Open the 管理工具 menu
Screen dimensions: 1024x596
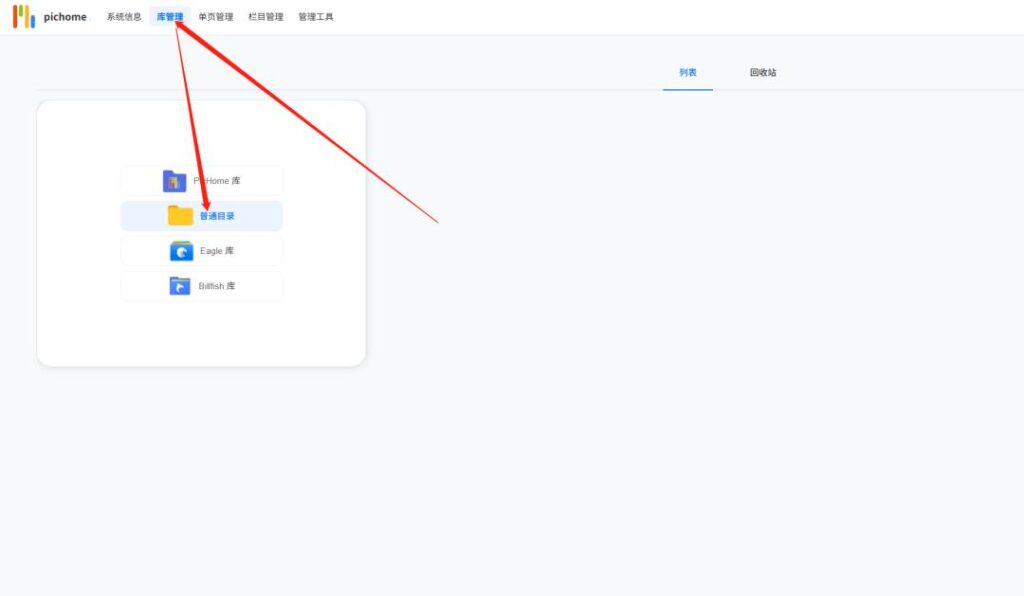point(315,16)
